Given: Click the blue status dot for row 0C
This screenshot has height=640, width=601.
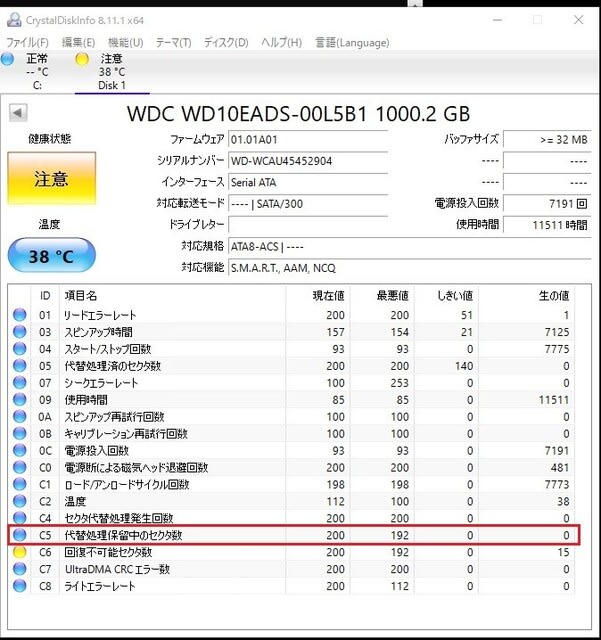Looking at the screenshot, I should (x=20, y=450).
